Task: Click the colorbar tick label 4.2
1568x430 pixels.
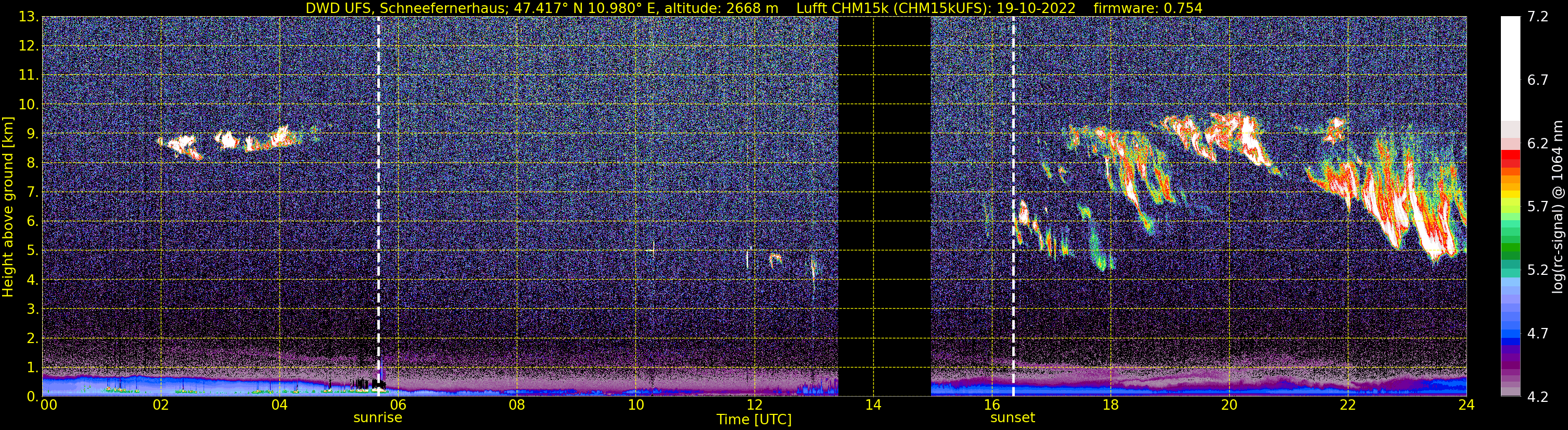Action: tap(1538, 397)
